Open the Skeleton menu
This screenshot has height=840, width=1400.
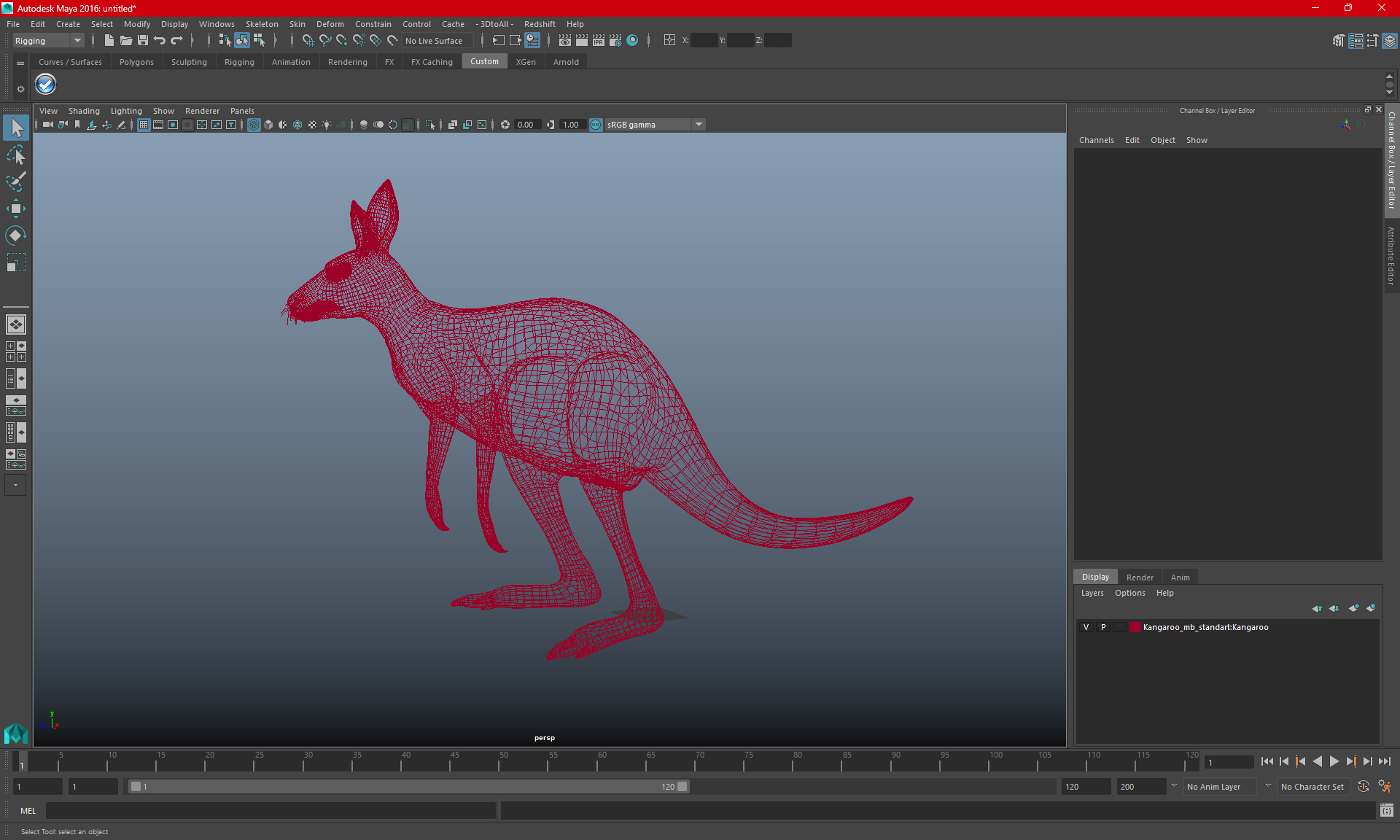point(262,24)
